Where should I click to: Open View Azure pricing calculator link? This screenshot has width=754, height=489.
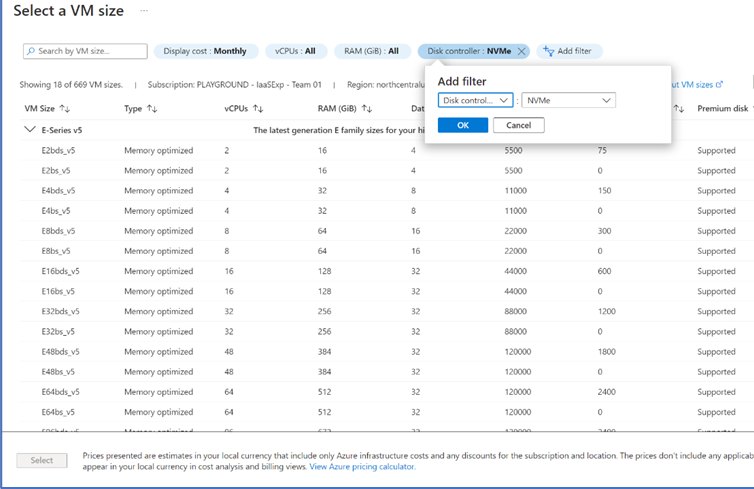(x=363, y=466)
